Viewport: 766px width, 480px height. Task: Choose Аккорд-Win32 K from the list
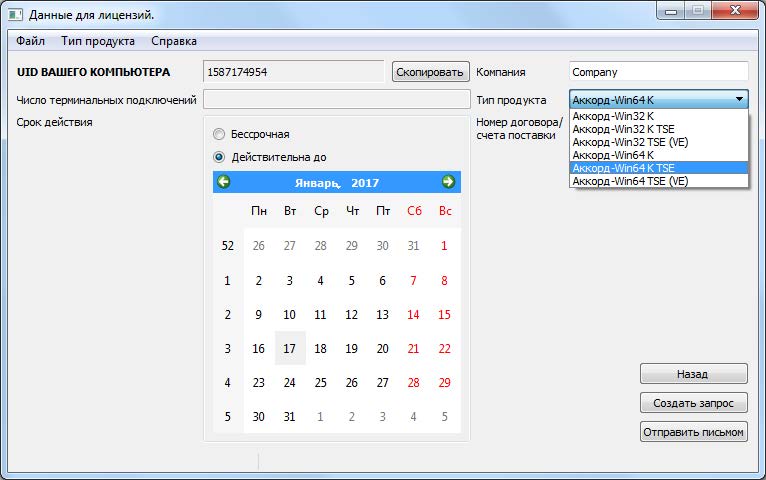(659, 116)
